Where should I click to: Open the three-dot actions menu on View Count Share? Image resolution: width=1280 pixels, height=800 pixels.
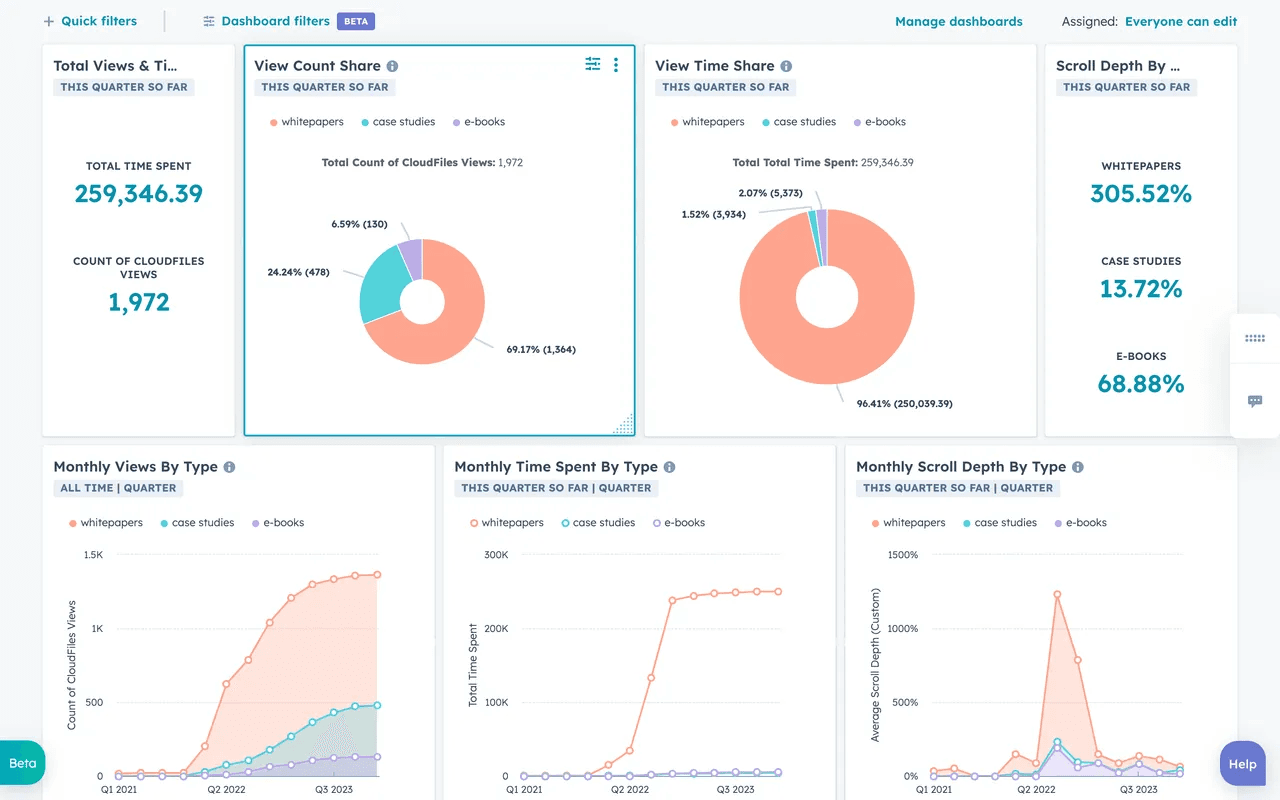(616, 64)
